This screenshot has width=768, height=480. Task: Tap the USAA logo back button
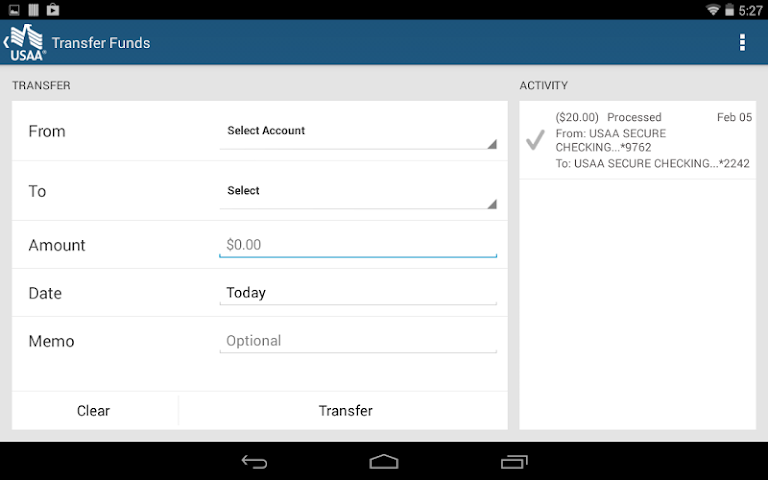pyautogui.click(x=24, y=43)
